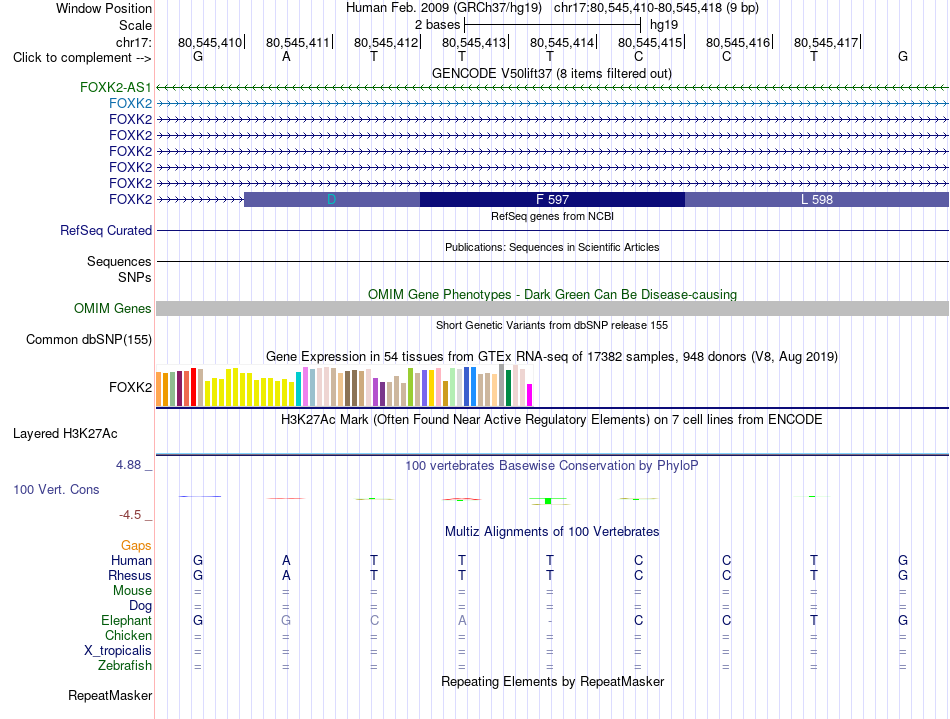
Task: Open the 100 Vert. Cons label
Action: coord(56,489)
